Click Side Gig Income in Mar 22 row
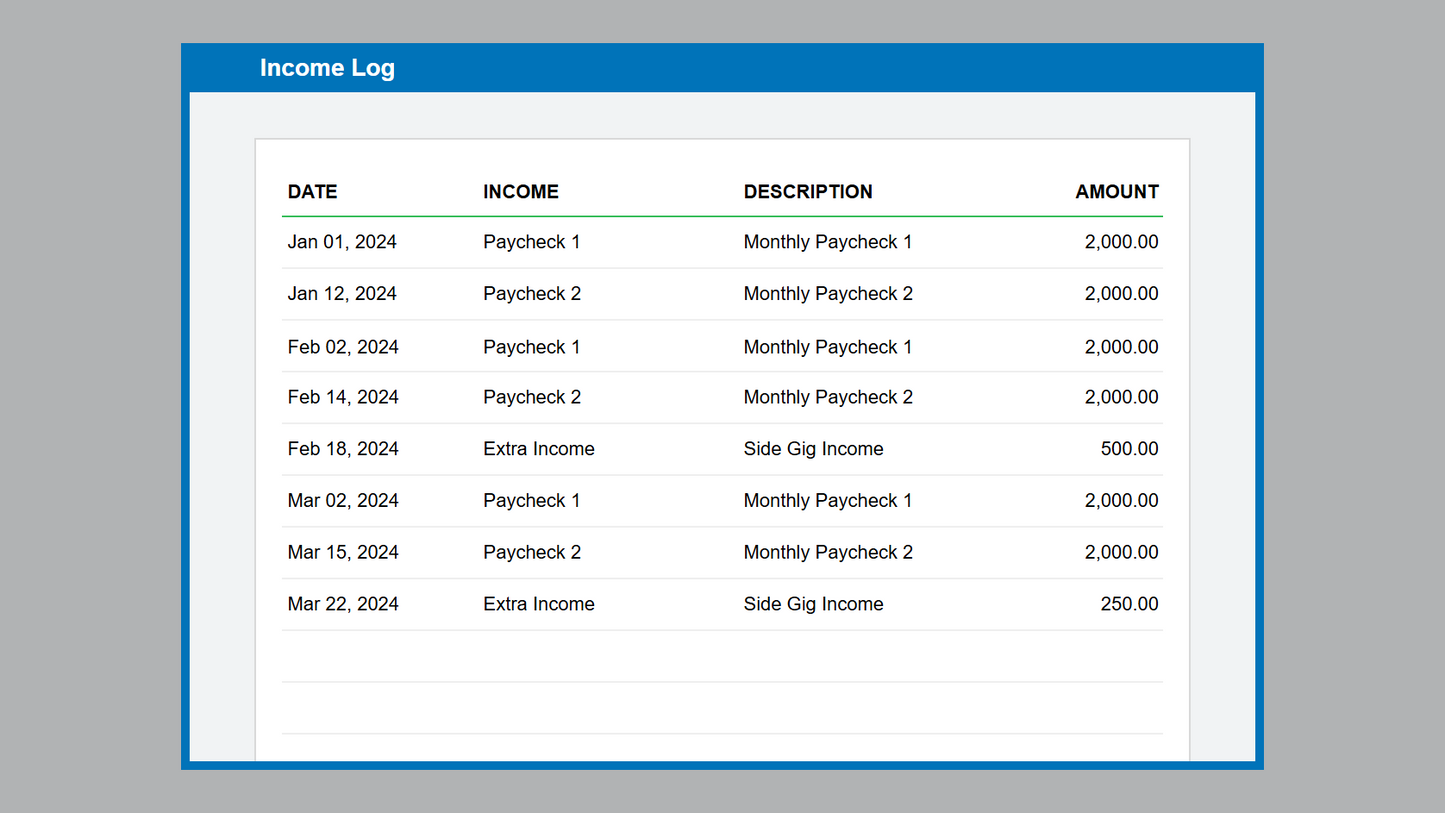Viewport: 1445px width, 813px height. [814, 604]
